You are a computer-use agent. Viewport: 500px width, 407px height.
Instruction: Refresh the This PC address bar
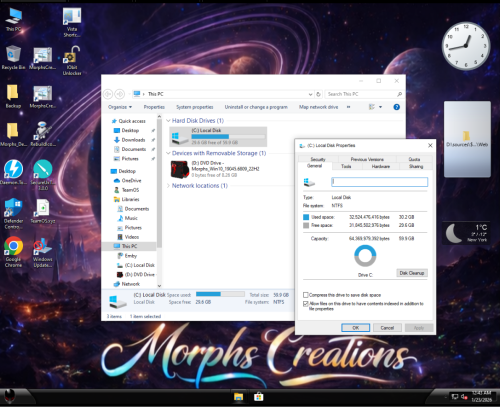318,94
